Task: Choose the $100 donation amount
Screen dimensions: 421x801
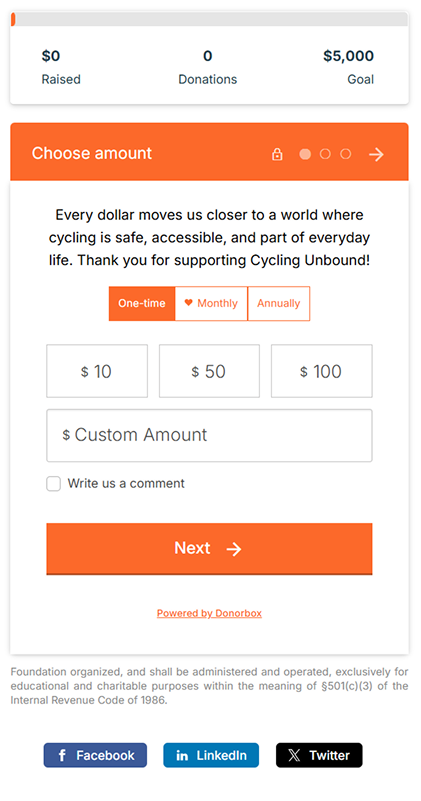Action: click(321, 371)
